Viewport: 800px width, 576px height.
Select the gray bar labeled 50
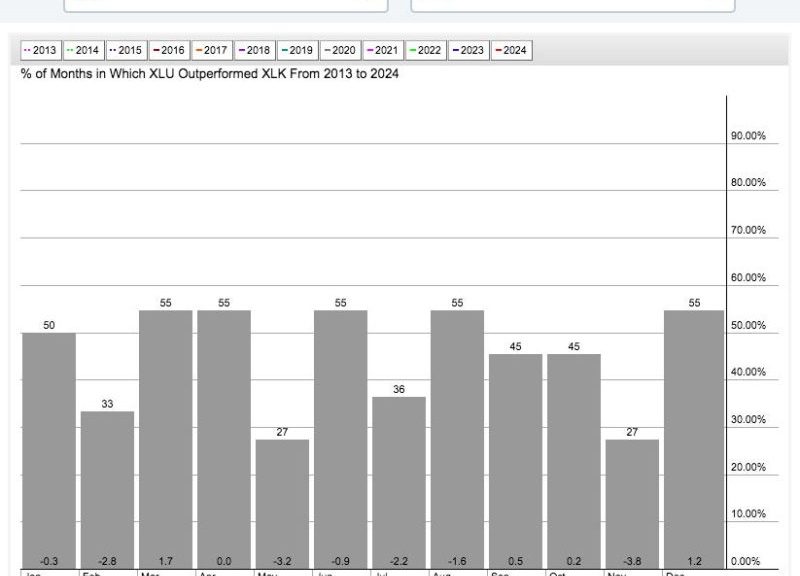point(49,451)
